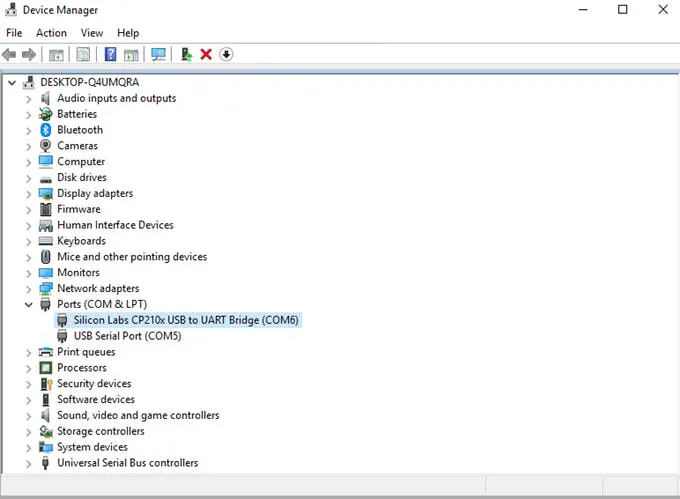Open the View menu
This screenshot has width=680, height=499.
92,33
